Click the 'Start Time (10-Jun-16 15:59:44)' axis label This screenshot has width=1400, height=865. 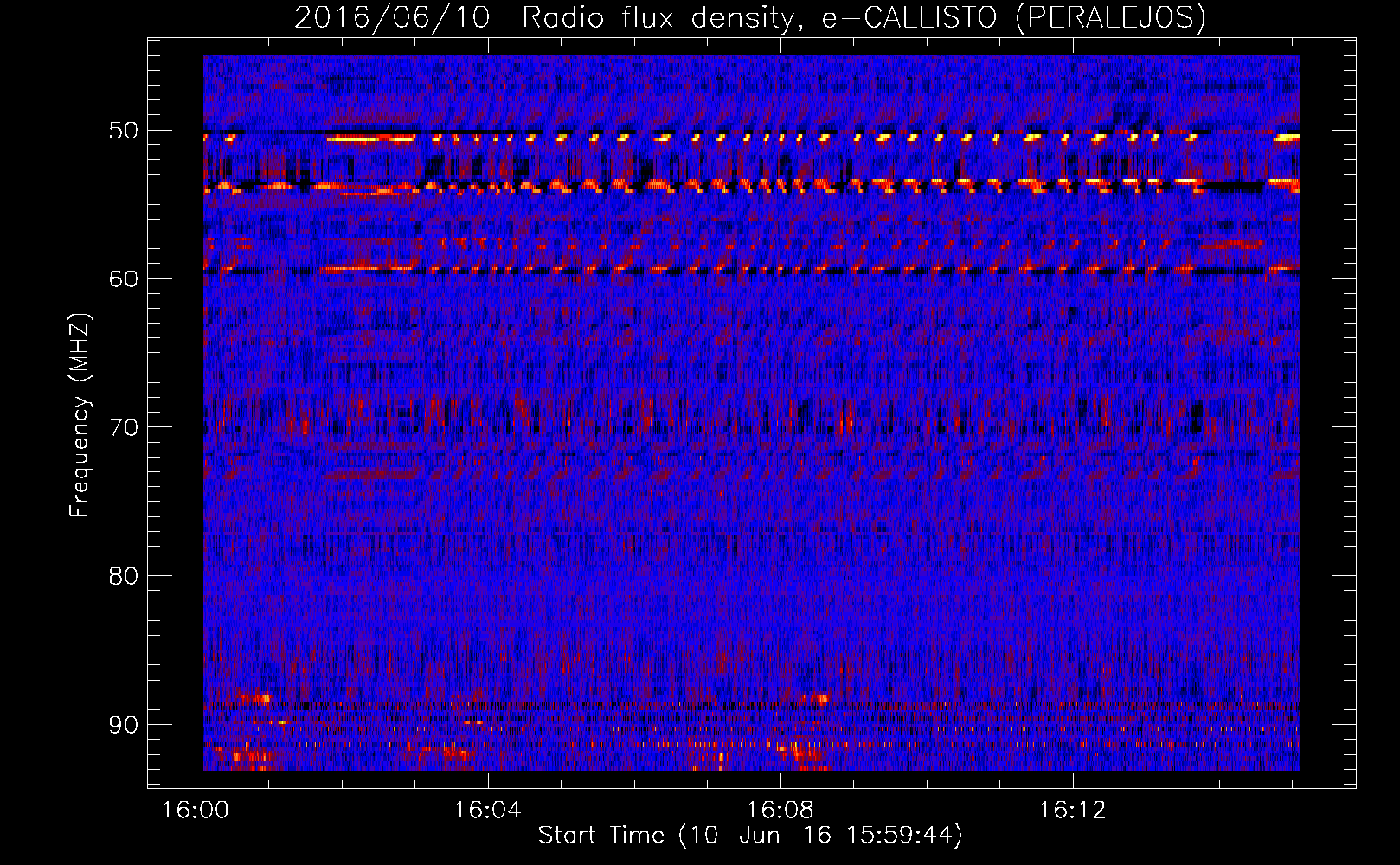point(750,836)
